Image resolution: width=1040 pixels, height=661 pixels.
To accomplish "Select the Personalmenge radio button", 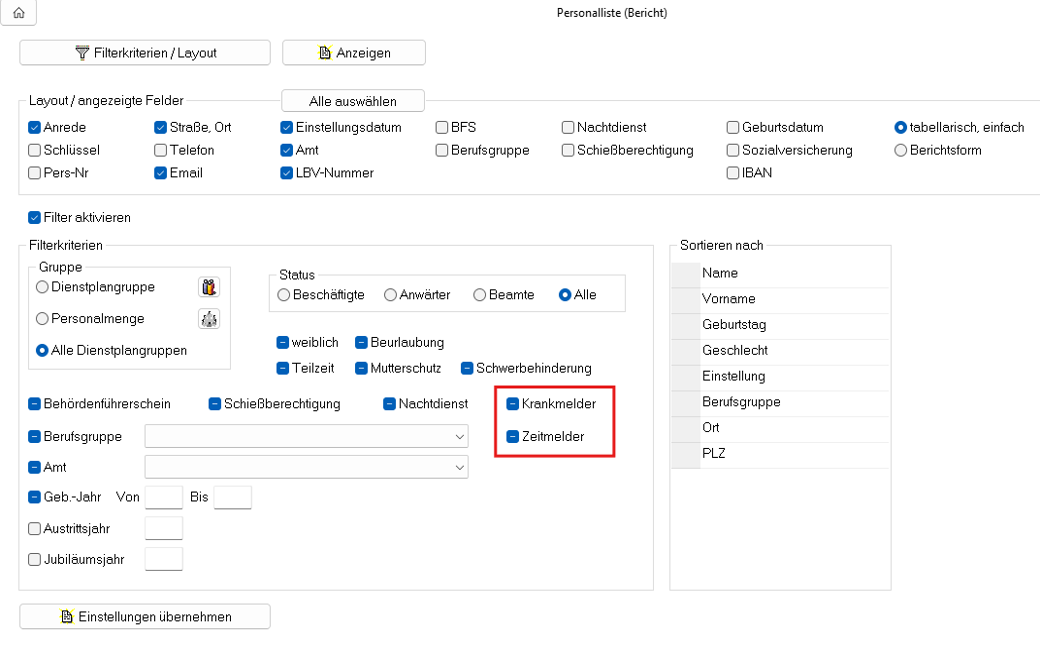I will pos(42,319).
